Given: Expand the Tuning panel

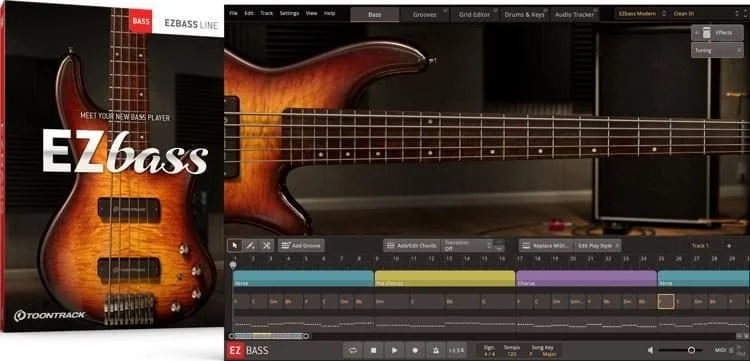Looking at the screenshot, I should coord(717,50).
